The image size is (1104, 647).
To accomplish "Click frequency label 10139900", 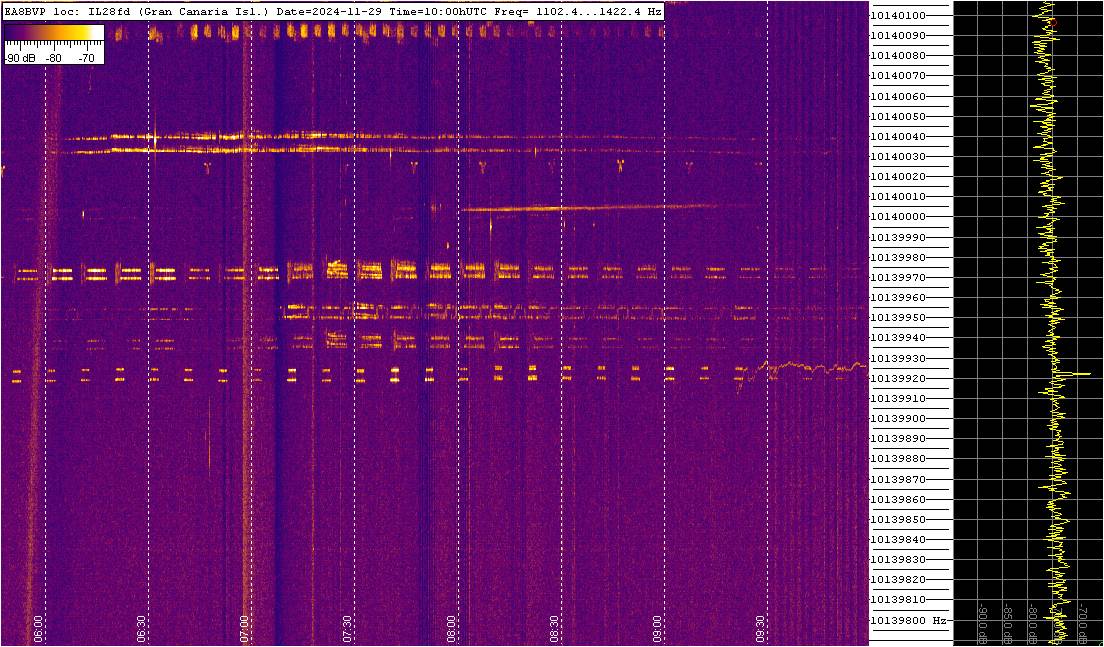I will pos(897,419).
